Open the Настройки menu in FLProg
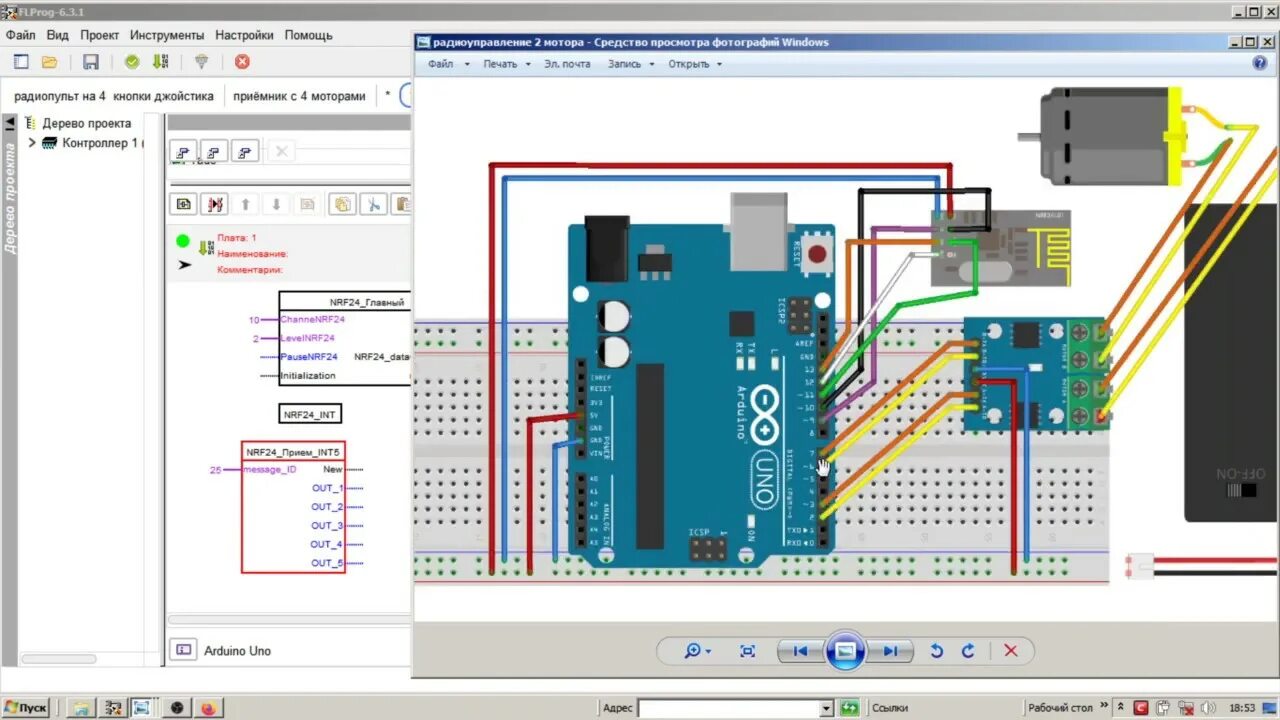The image size is (1280, 720). click(244, 35)
